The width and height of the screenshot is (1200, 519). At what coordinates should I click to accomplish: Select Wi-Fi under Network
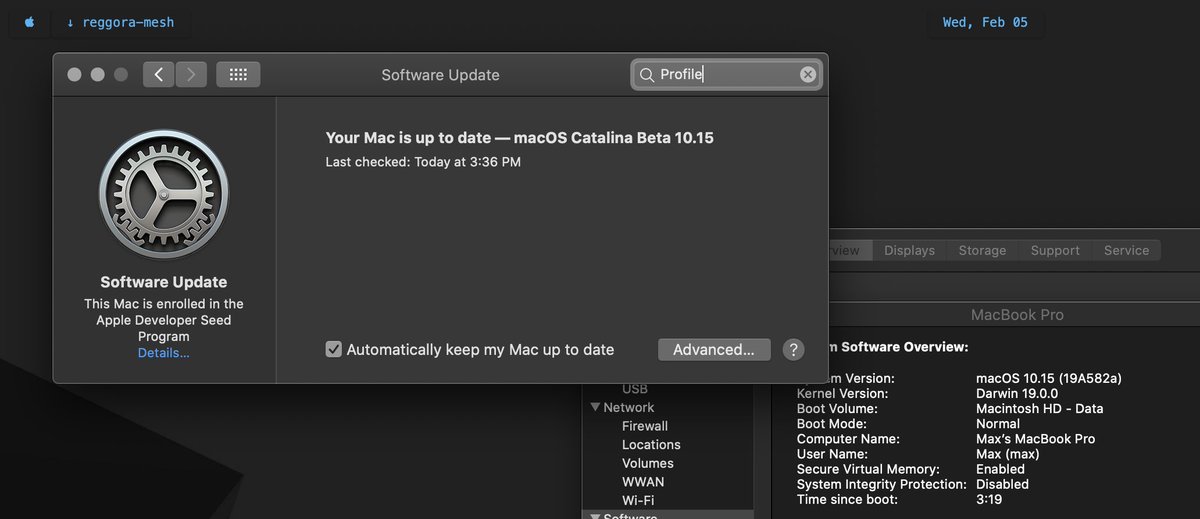coord(638,500)
